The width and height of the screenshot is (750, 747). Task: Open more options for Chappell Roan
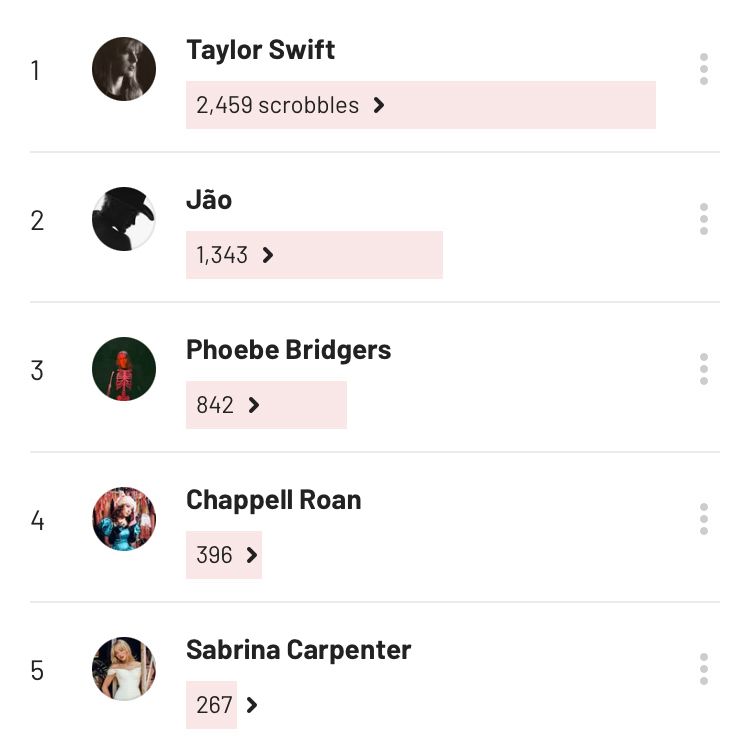704,519
